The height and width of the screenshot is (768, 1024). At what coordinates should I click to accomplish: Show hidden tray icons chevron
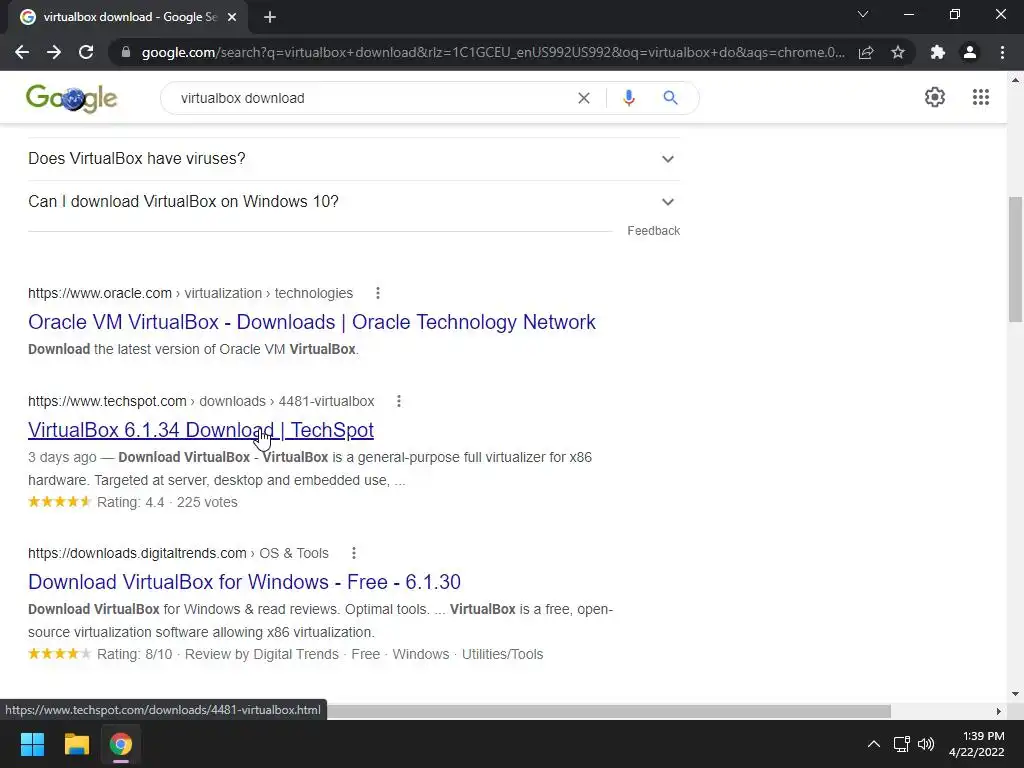[873, 744]
